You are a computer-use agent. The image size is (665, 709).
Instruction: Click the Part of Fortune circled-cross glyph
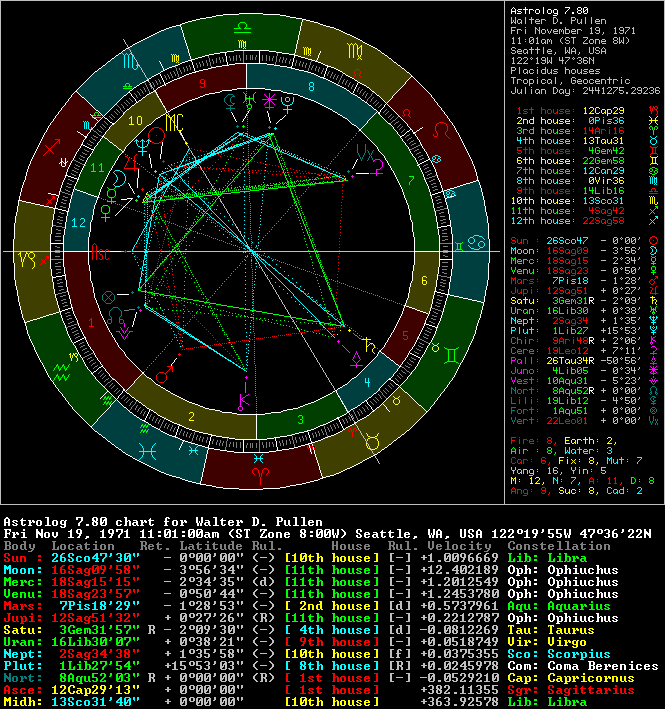point(108,297)
